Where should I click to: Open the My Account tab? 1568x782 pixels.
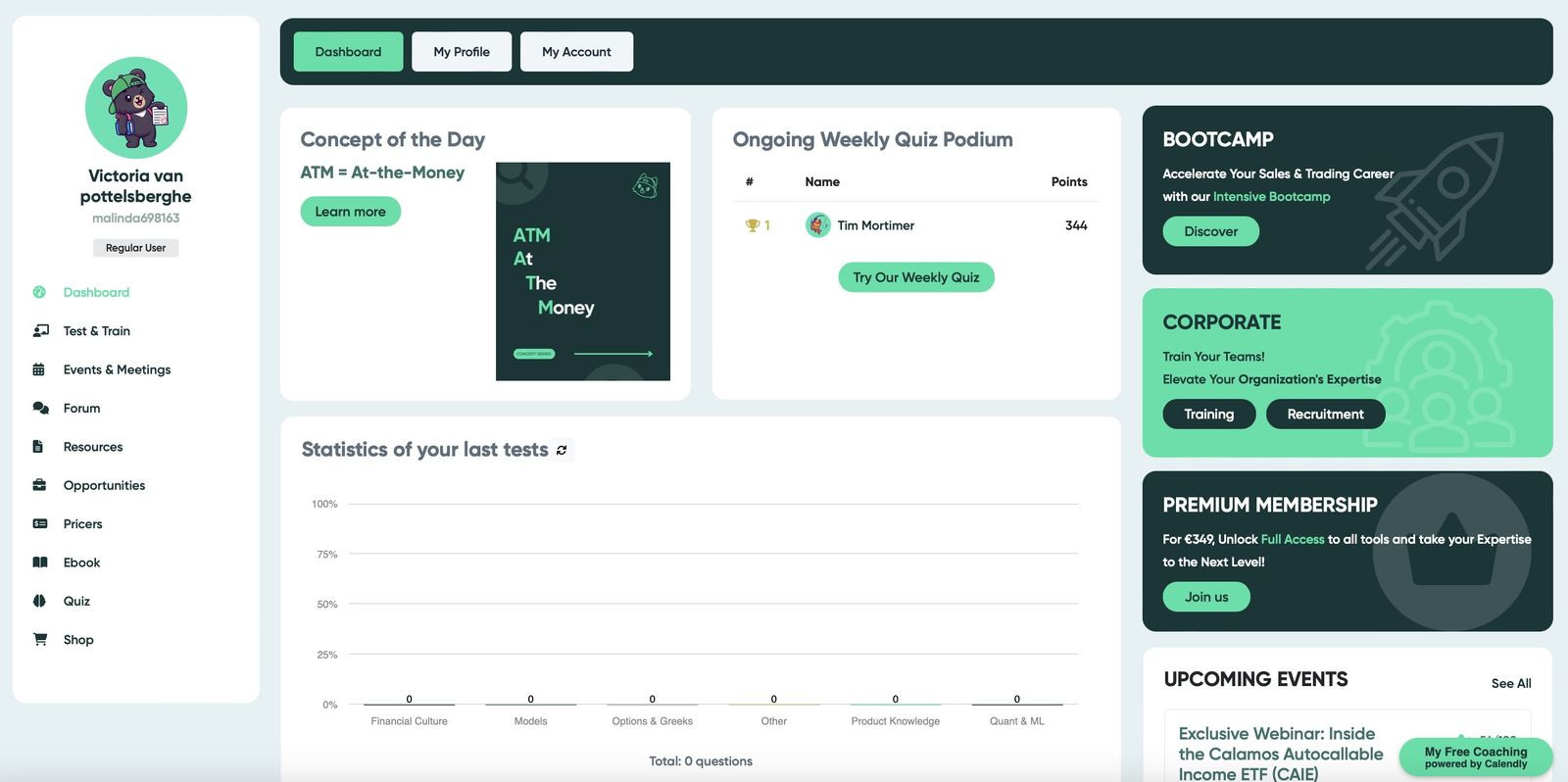click(x=576, y=52)
